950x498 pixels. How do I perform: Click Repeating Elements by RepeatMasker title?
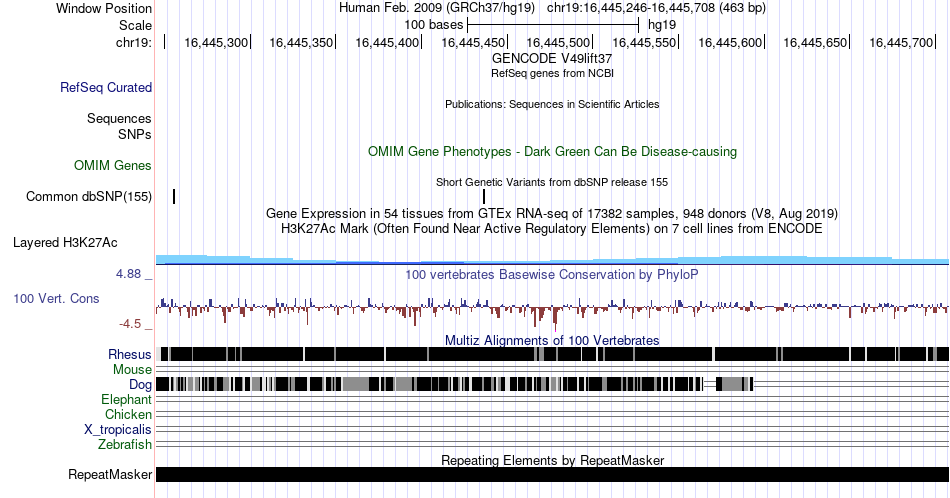552,460
